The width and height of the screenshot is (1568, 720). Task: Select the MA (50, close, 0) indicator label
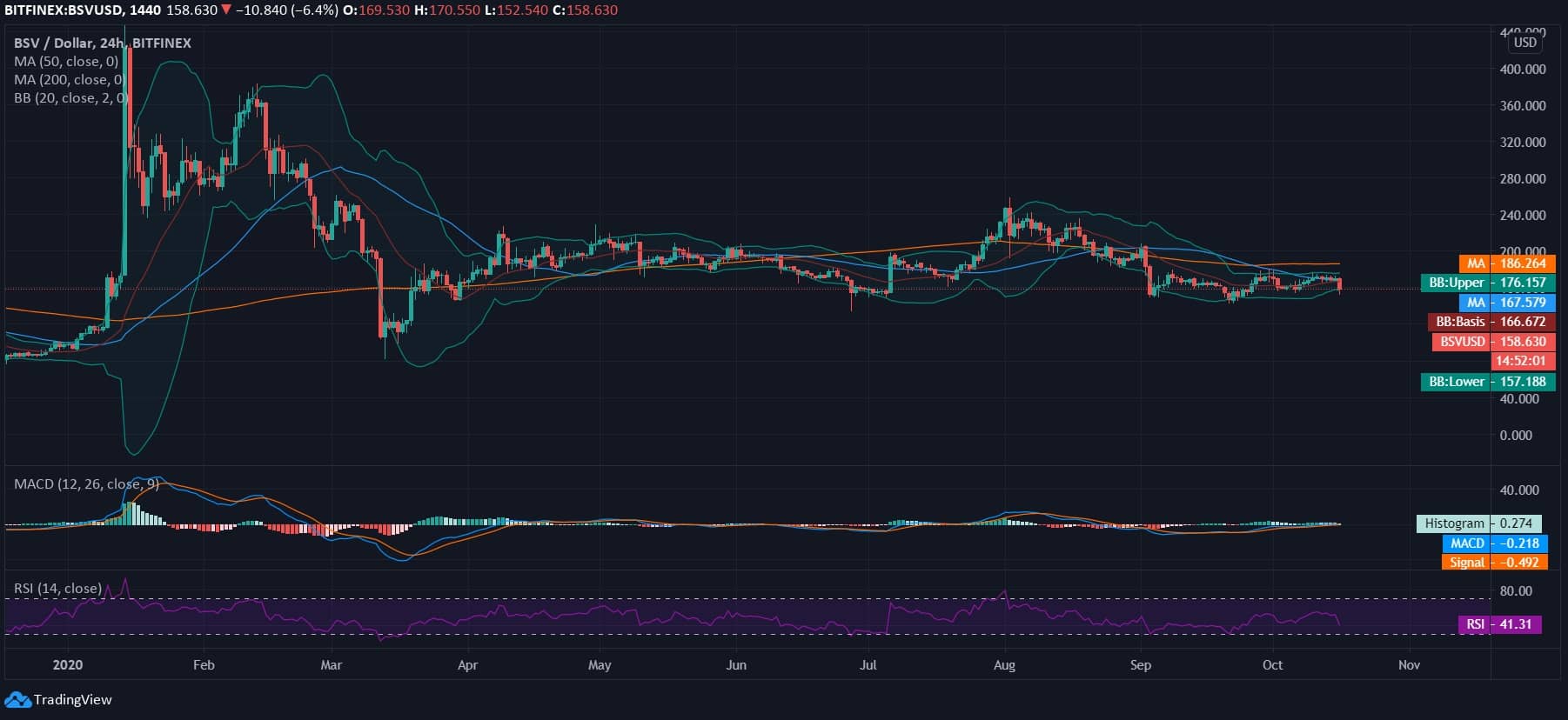tap(66, 62)
